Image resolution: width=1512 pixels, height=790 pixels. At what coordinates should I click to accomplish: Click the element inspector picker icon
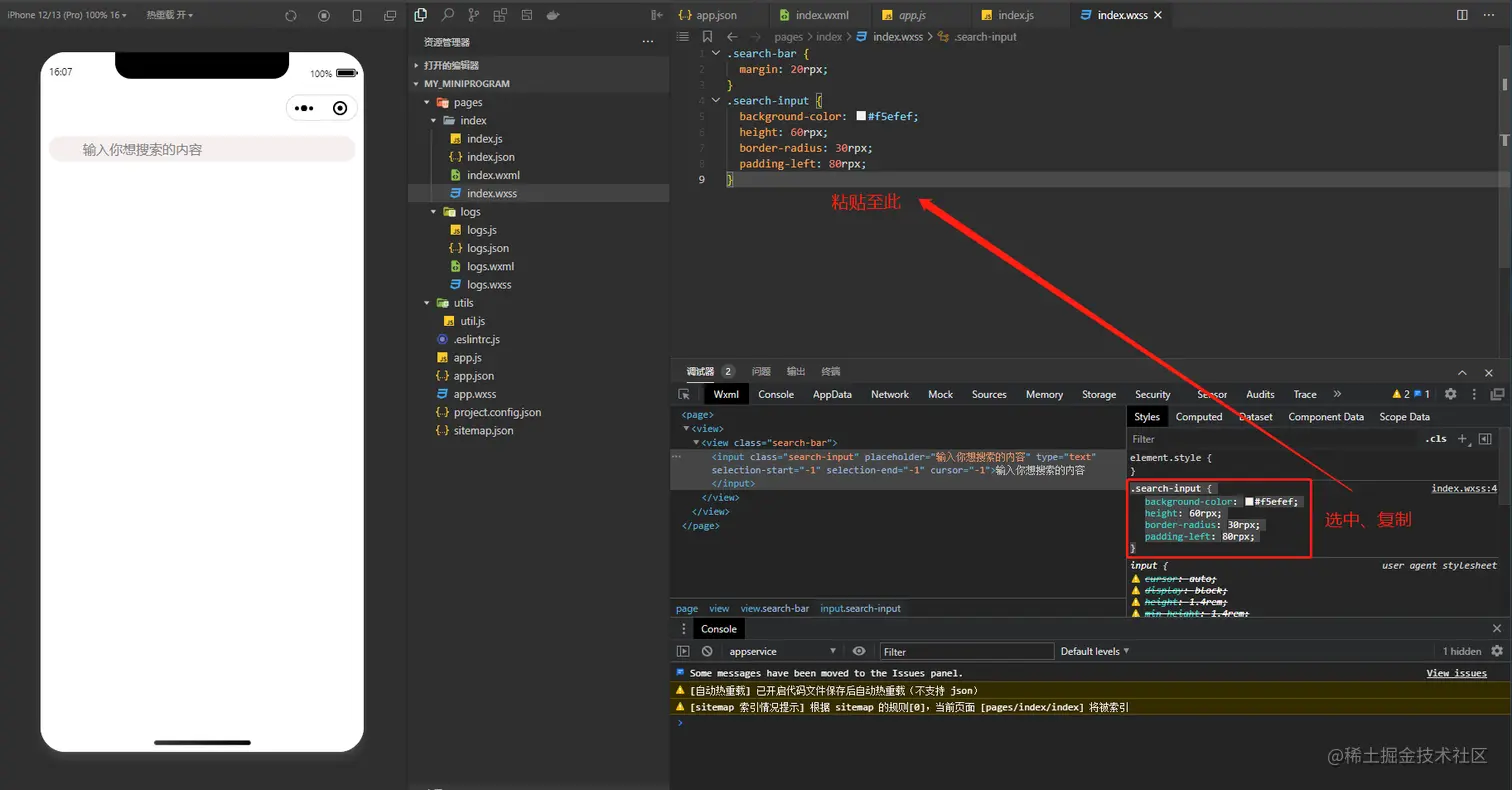[684, 394]
